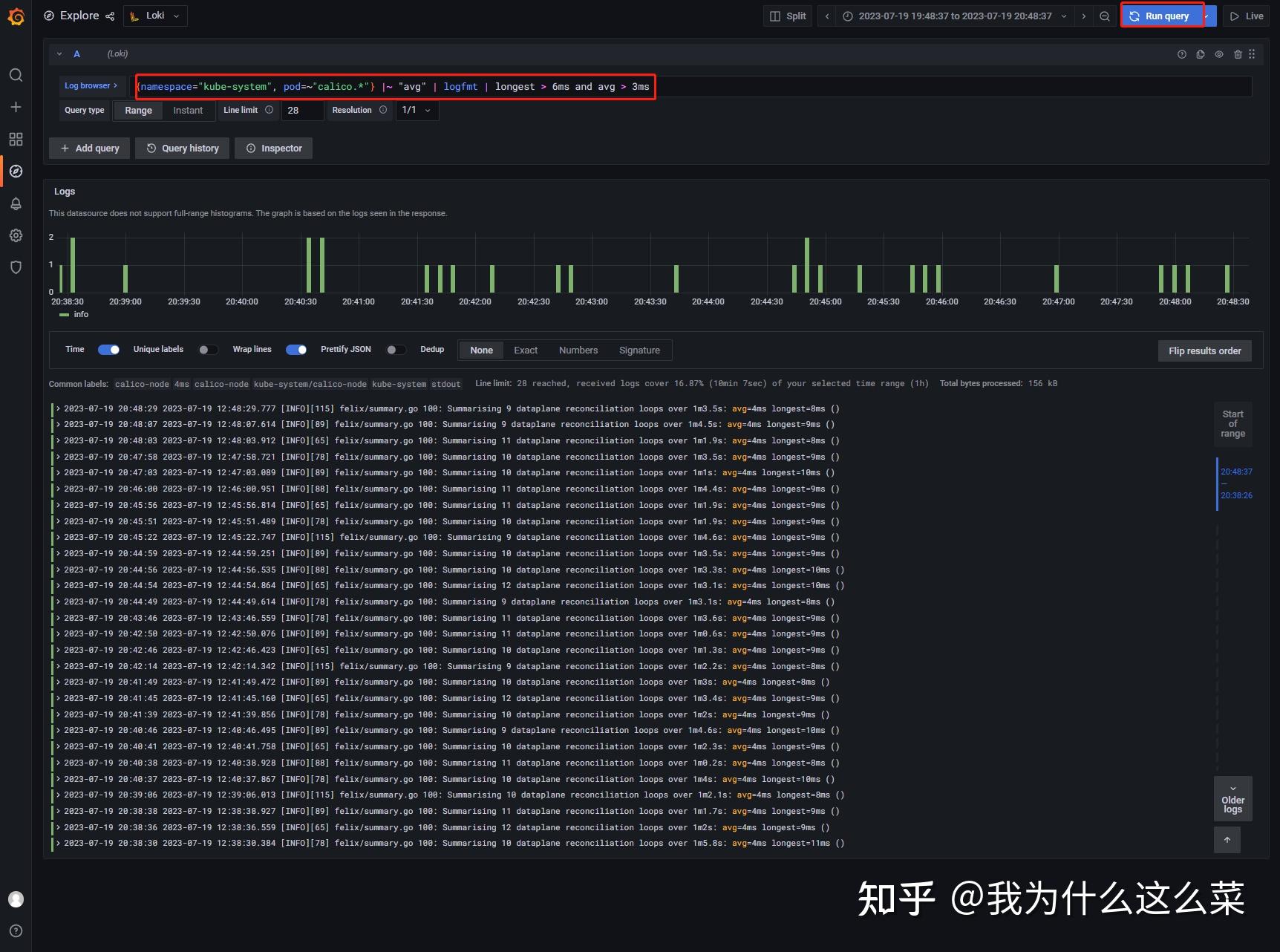
Task: Toggle Unique labels switch
Action: [209, 350]
